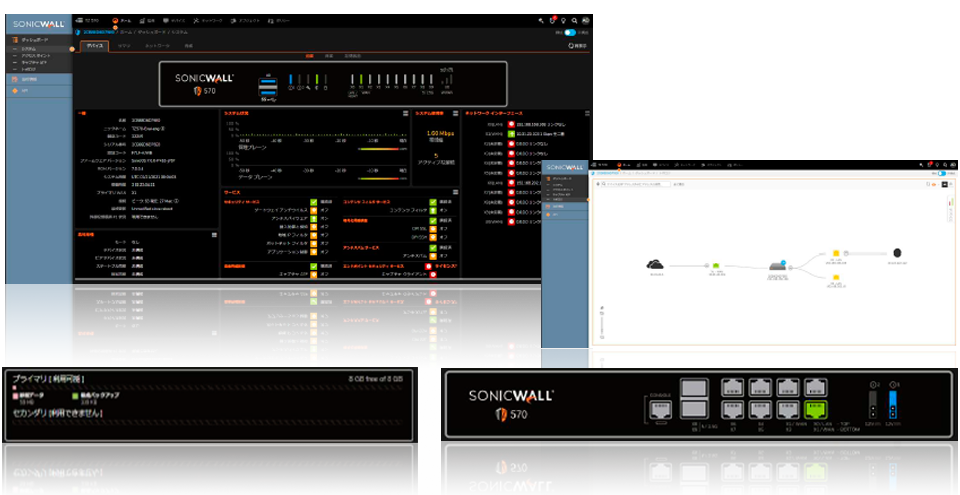The height and width of the screenshot is (495, 960).
Task: Click the topology search field
Action: coord(634,184)
